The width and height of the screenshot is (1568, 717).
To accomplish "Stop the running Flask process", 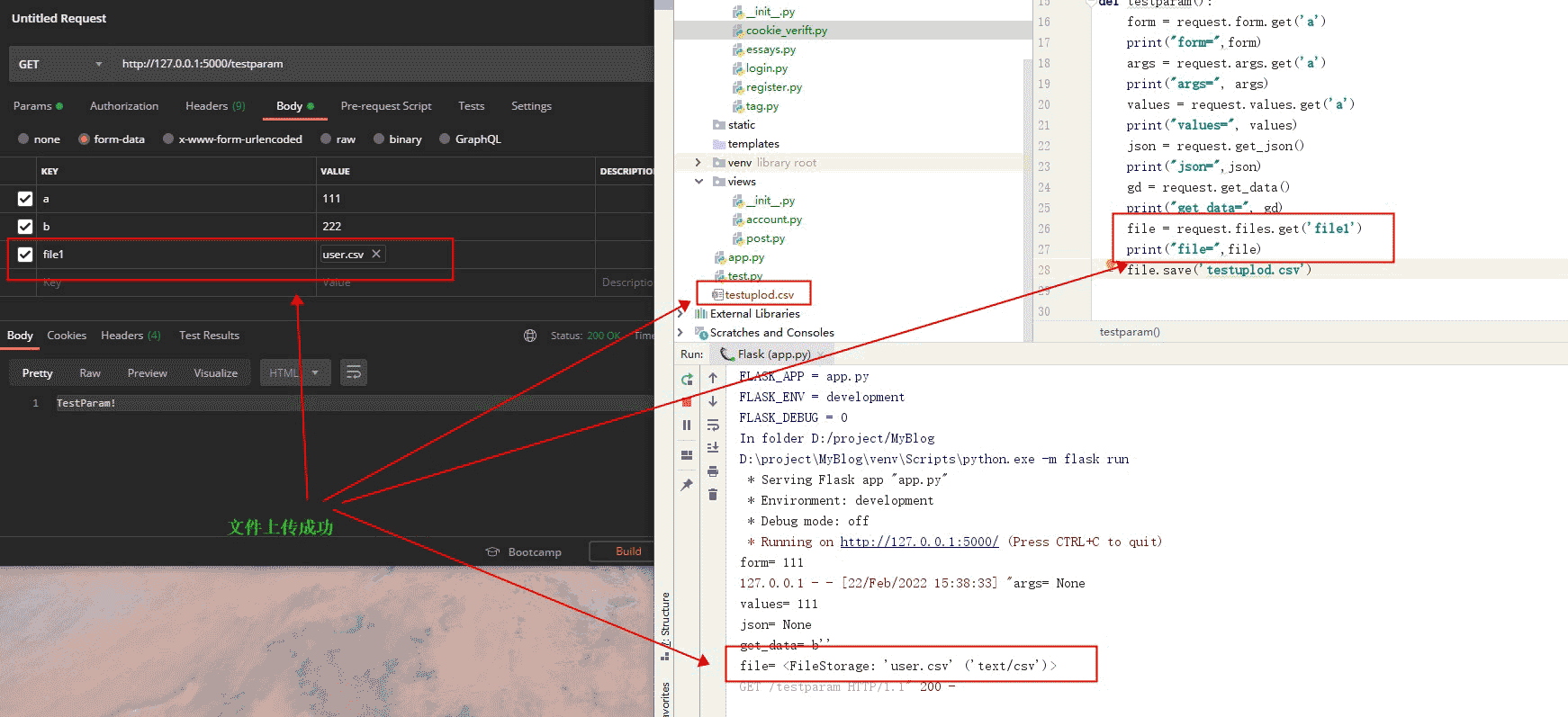I will (687, 402).
